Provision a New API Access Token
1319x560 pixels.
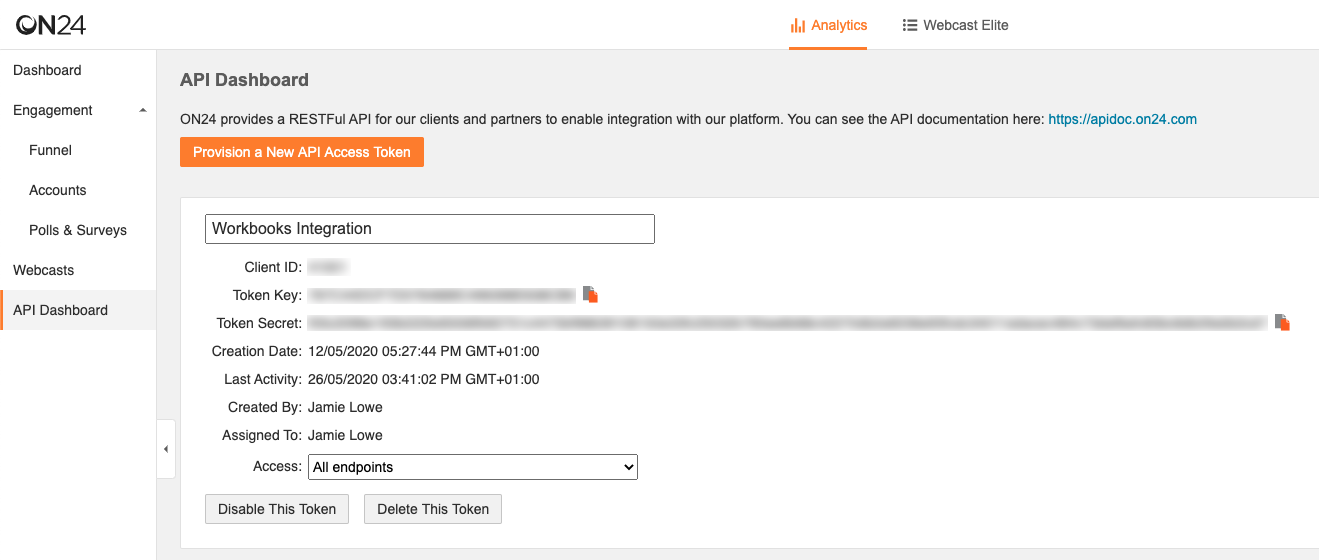pos(302,152)
